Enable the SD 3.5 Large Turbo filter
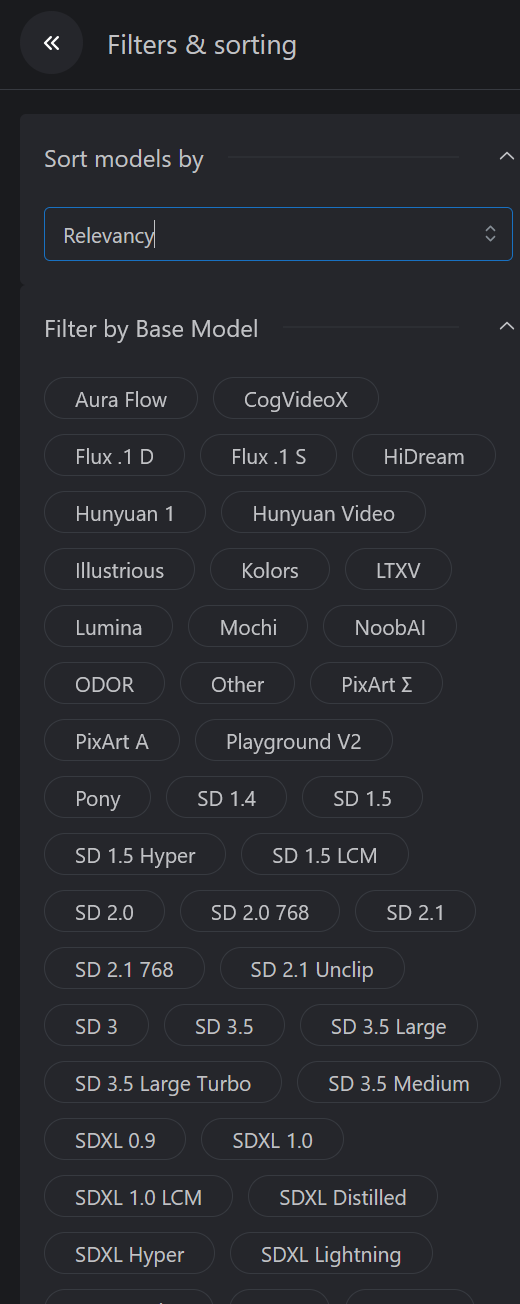The height and width of the screenshot is (1304, 520). [x=163, y=1083]
